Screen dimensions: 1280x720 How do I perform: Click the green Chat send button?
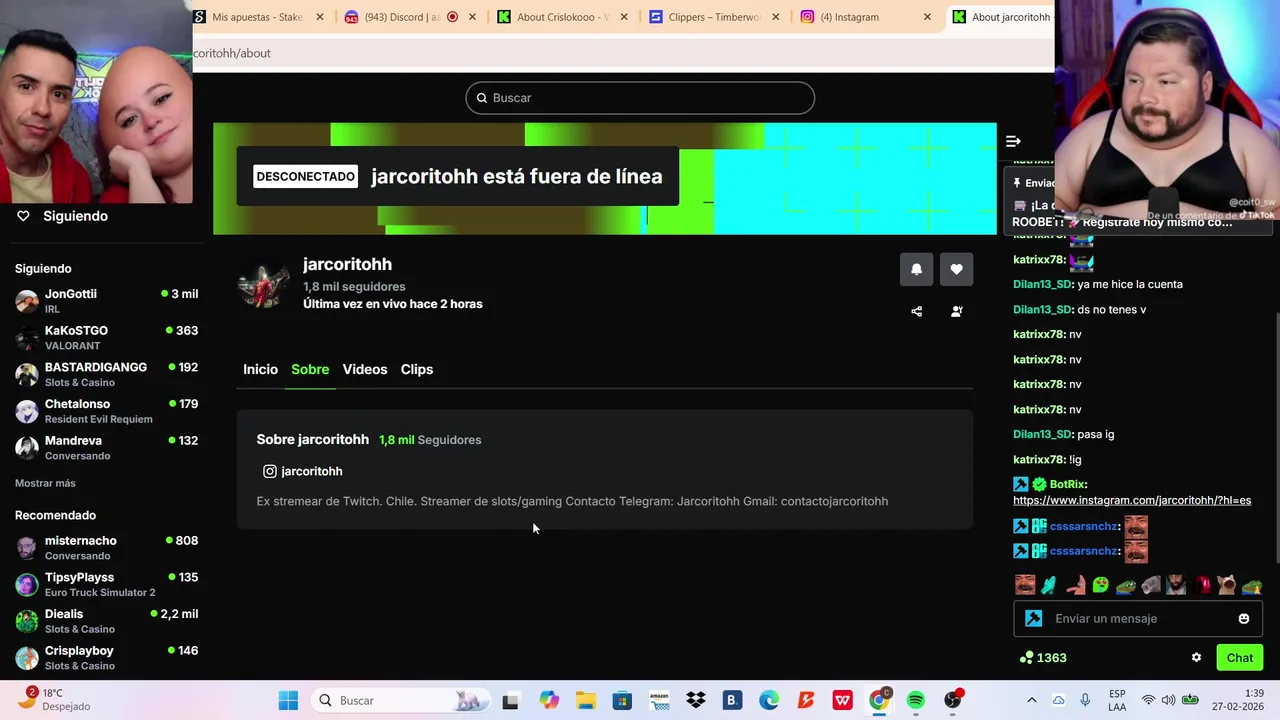click(x=1240, y=658)
